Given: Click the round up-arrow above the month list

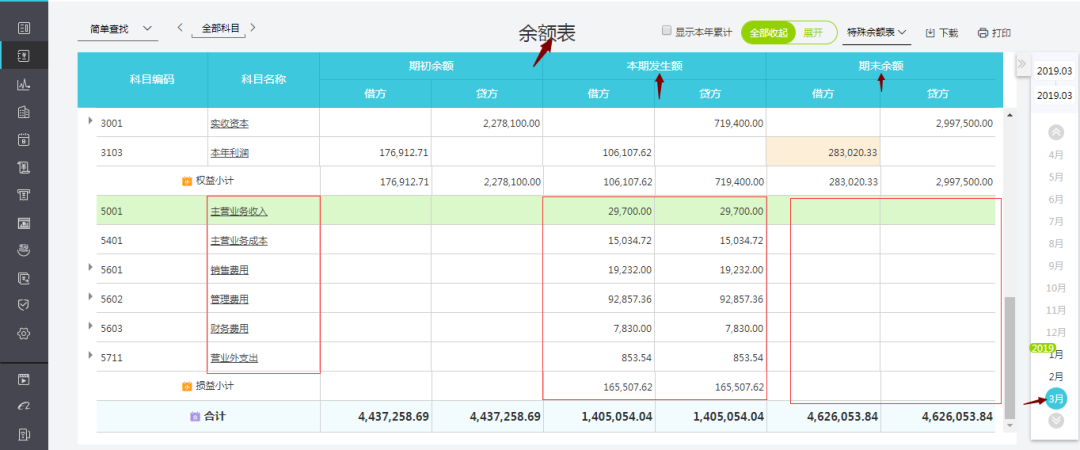Looking at the screenshot, I should tap(1056, 132).
